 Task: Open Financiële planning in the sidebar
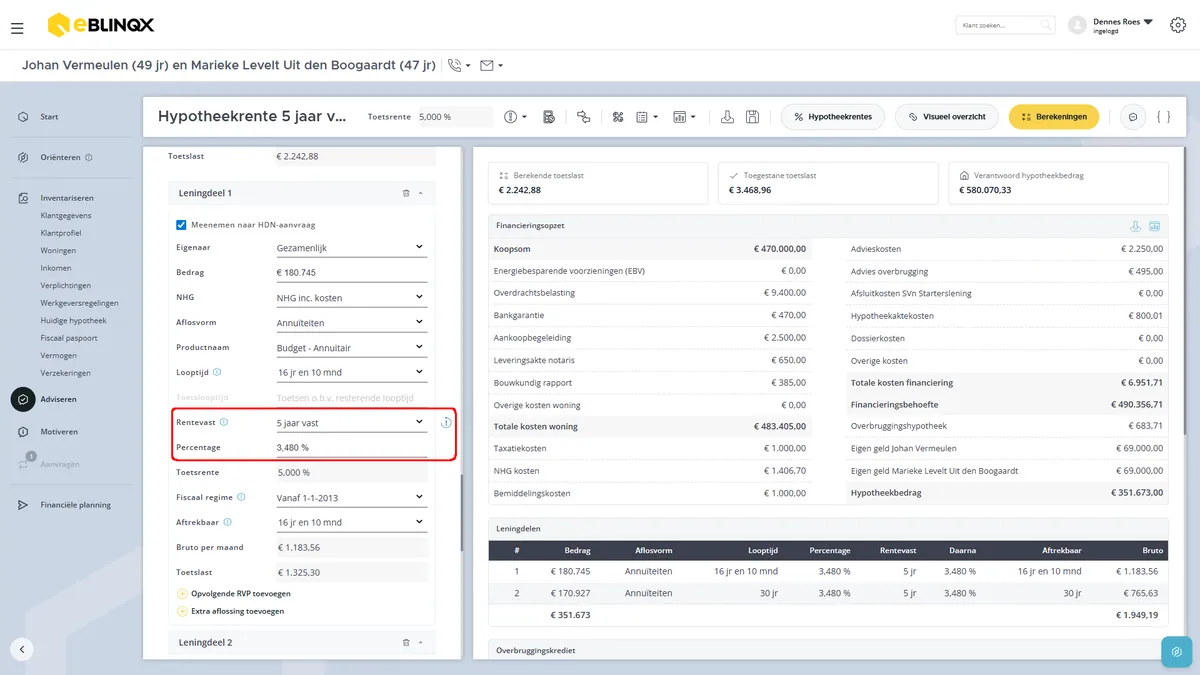click(76, 505)
